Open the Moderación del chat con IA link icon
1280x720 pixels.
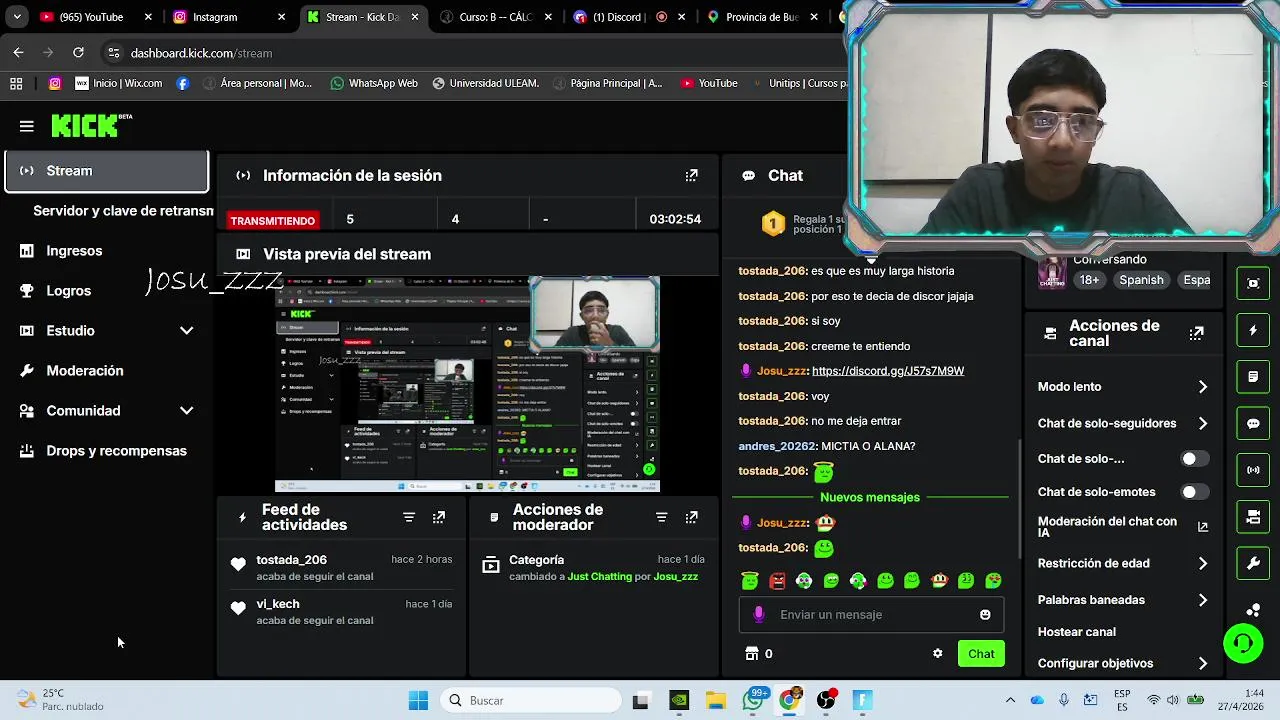click(1203, 527)
